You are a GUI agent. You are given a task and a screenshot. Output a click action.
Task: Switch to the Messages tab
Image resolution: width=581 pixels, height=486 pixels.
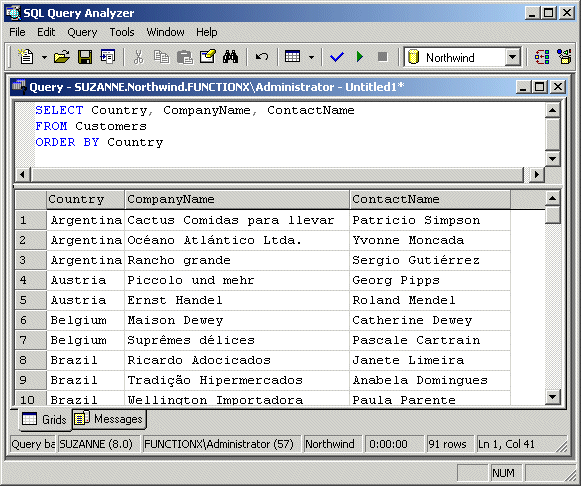click(x=109, y=419)
